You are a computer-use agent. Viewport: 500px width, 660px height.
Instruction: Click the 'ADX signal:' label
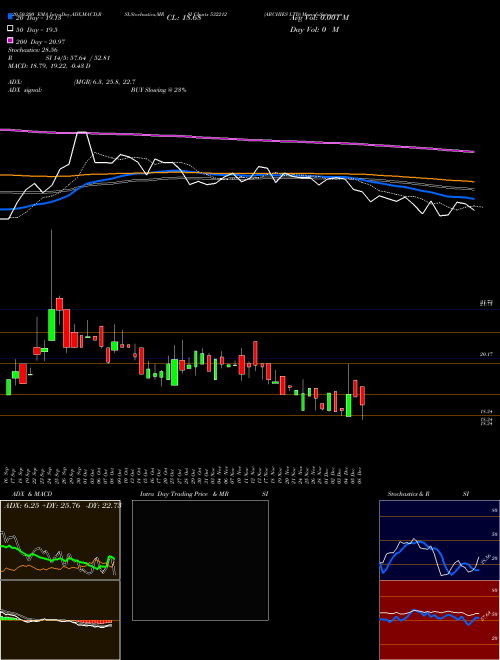[25, 90]
